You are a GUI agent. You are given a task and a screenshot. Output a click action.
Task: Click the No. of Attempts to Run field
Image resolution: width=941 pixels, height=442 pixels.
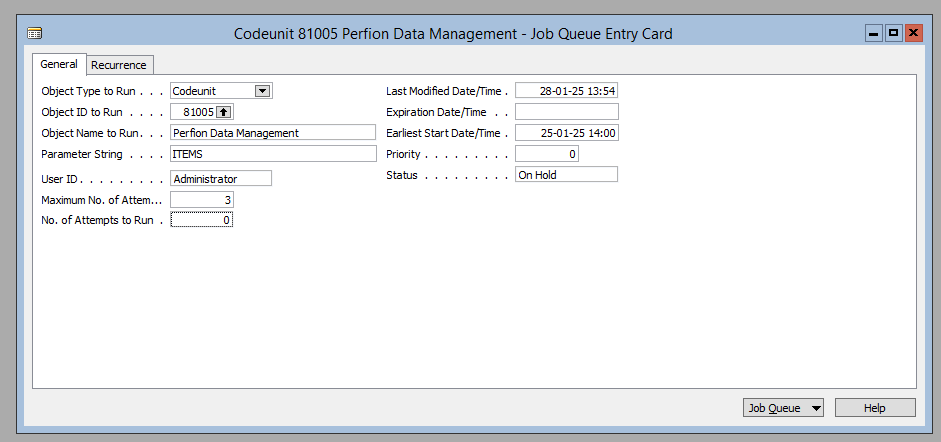click(x=202, y=220)
